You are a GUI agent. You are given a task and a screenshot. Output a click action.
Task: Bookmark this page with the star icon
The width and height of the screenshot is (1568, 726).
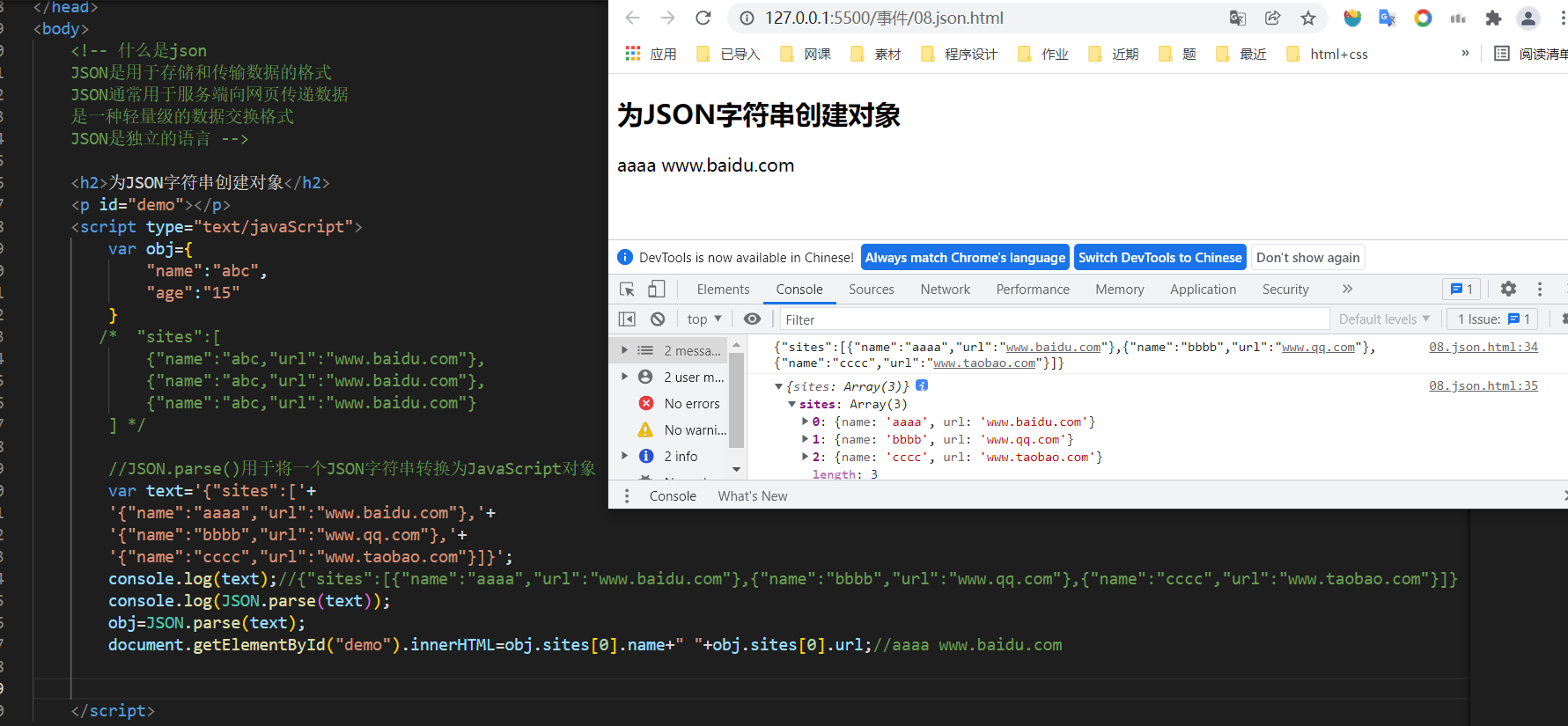point(1308,18)
